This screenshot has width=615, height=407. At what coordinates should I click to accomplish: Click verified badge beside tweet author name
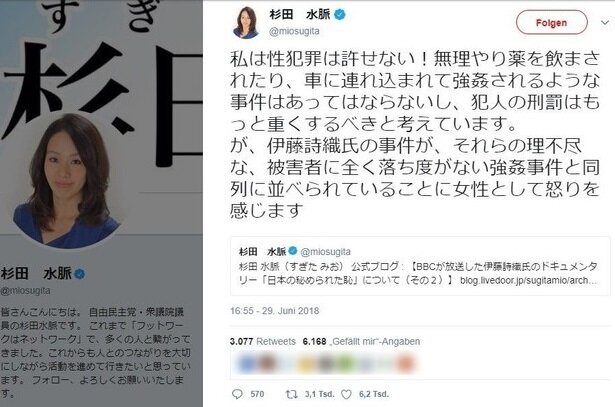(340, 15)
